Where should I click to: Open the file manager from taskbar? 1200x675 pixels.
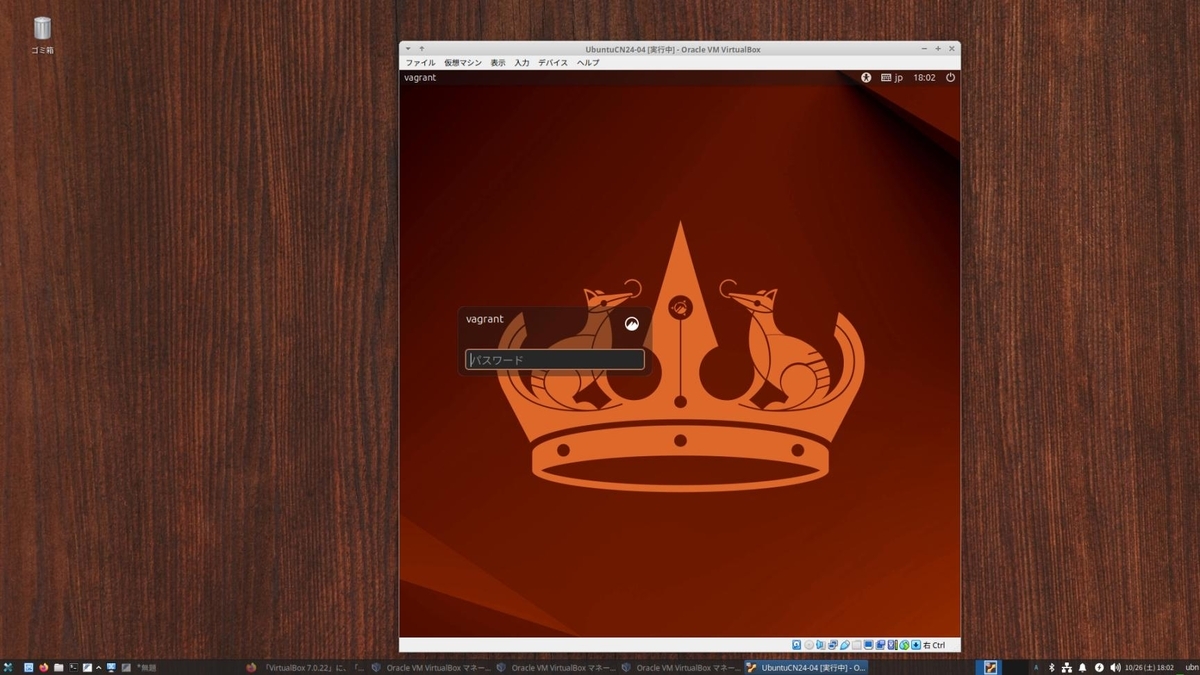coord(59,667)
